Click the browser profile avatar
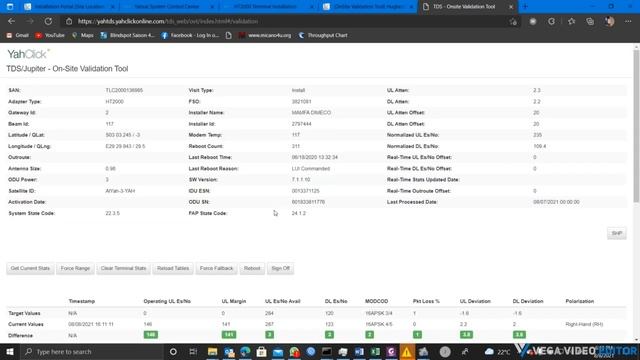Viewport: 640px width, 360px height. [610, 21]
